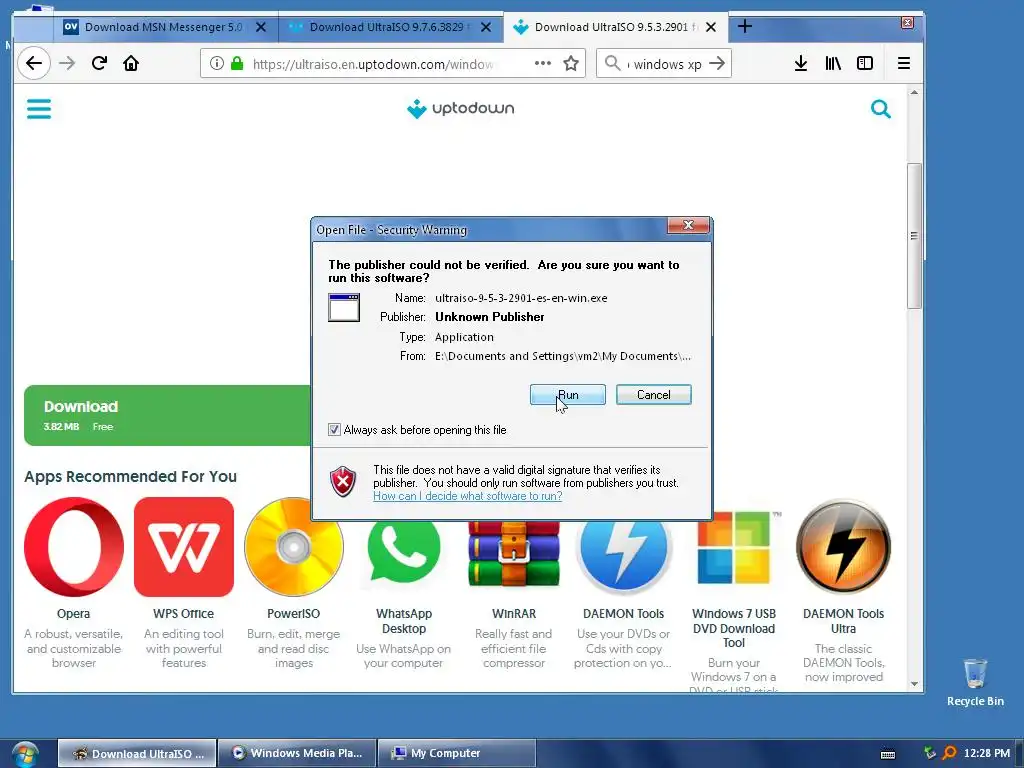Click the 12:28 PM taskbar clock

(986, 754)
